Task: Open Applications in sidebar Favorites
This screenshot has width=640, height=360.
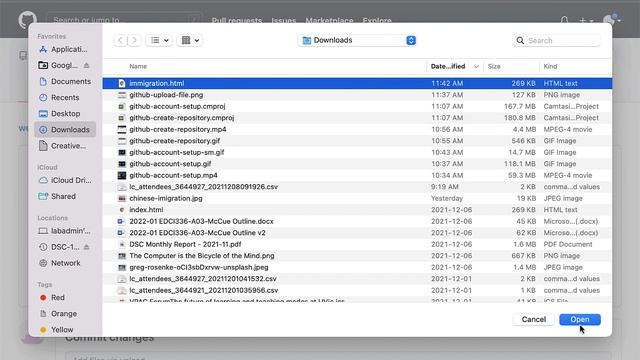Action: point(65,49)
